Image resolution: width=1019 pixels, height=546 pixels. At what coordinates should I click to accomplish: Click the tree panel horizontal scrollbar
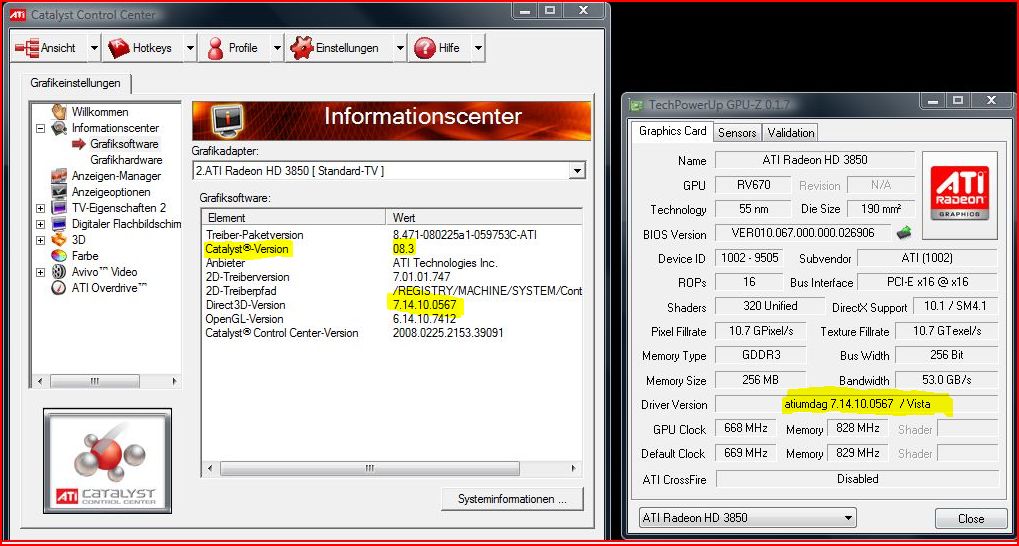(106, 382)
